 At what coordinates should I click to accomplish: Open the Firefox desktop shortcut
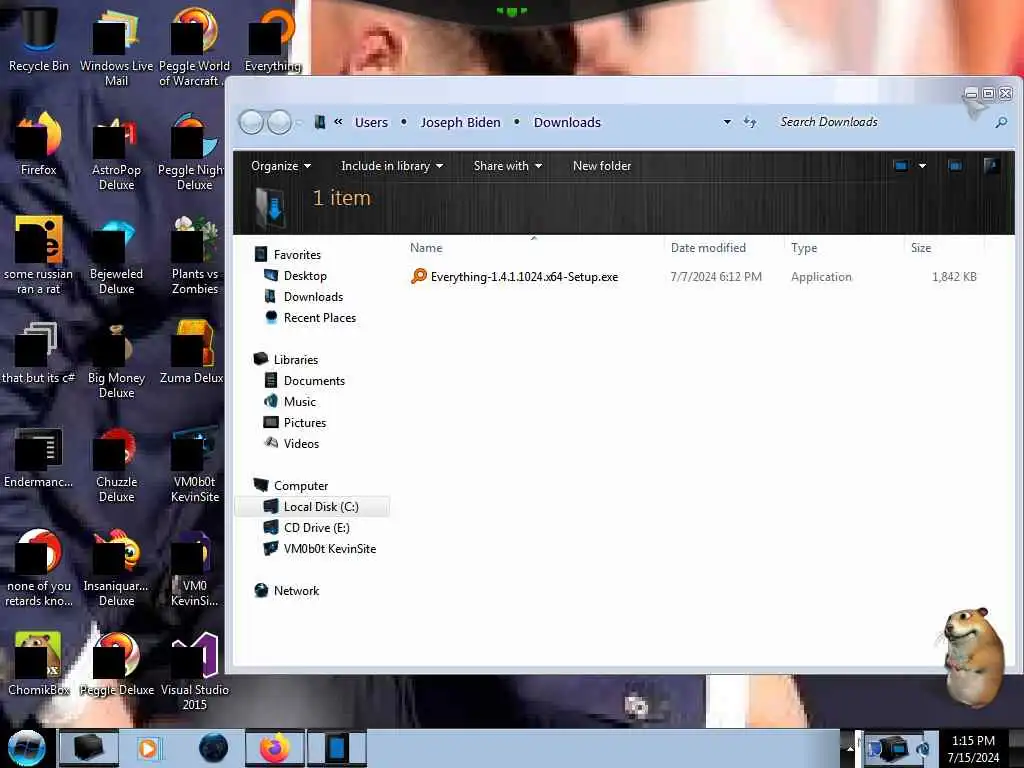tap(39, 144)
